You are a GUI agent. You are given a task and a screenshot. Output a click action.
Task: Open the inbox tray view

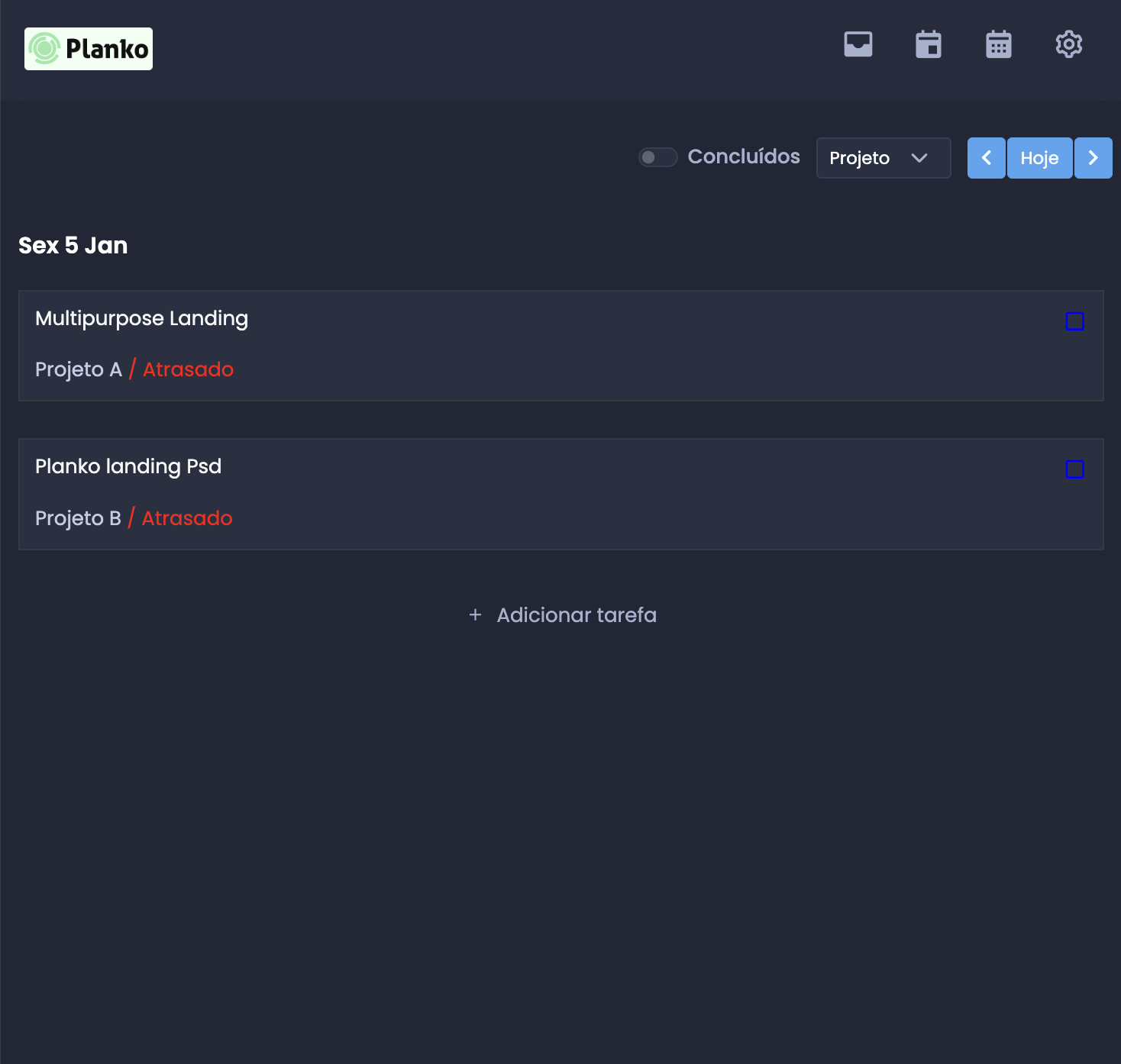tap(858, 44)
